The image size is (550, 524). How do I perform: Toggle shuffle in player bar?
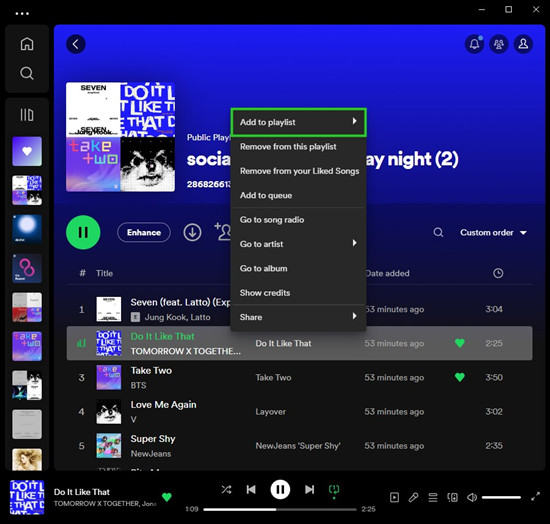pyautogui.click(x=226, y=490)
